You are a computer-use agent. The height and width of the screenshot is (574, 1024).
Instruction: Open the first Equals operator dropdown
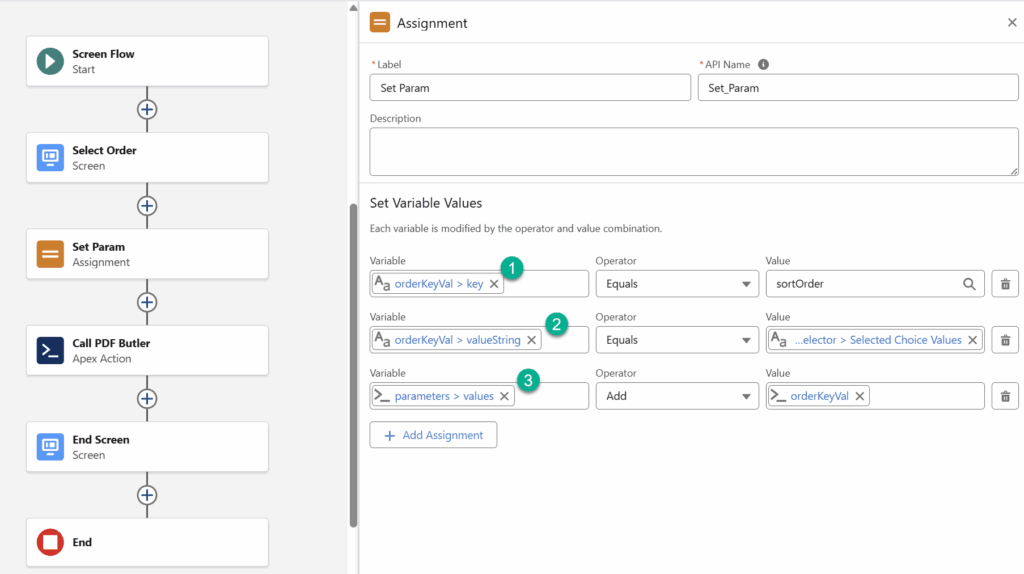click(x=677, y=284)
